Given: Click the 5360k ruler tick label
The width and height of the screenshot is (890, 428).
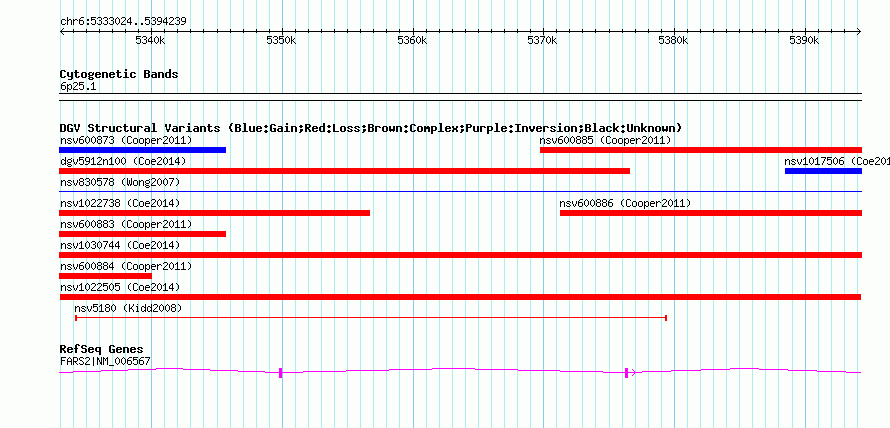Looking at the screenshot, I should pyautogui.click(x=412, y=41).
